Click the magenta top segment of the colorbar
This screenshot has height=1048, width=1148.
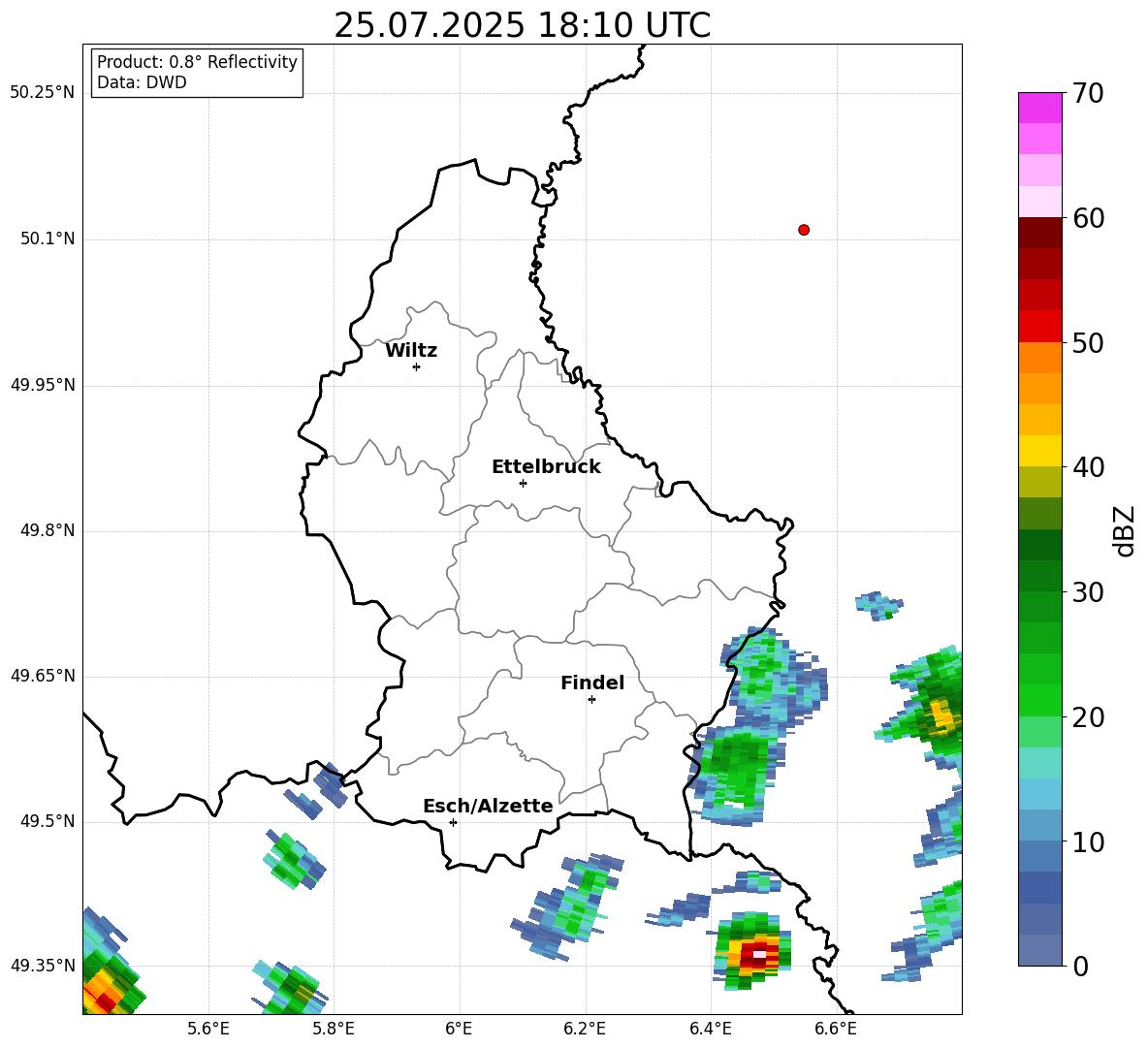(x=1039, y=108)
